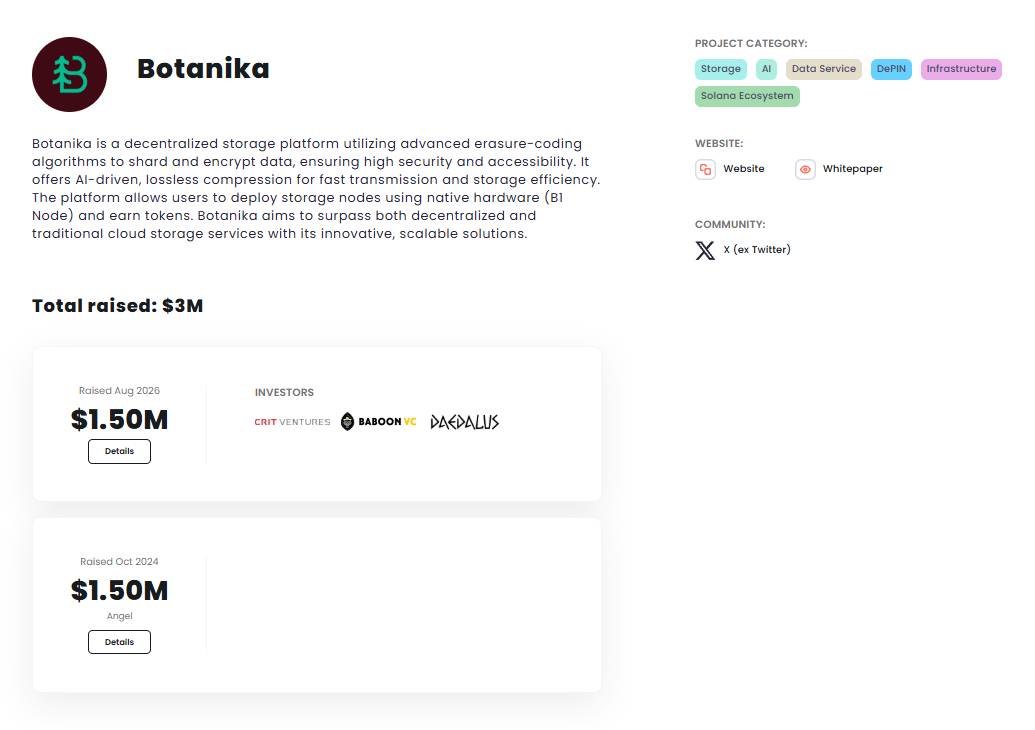Open the Website link icon

pyautogui.click(x=705, y=170)
